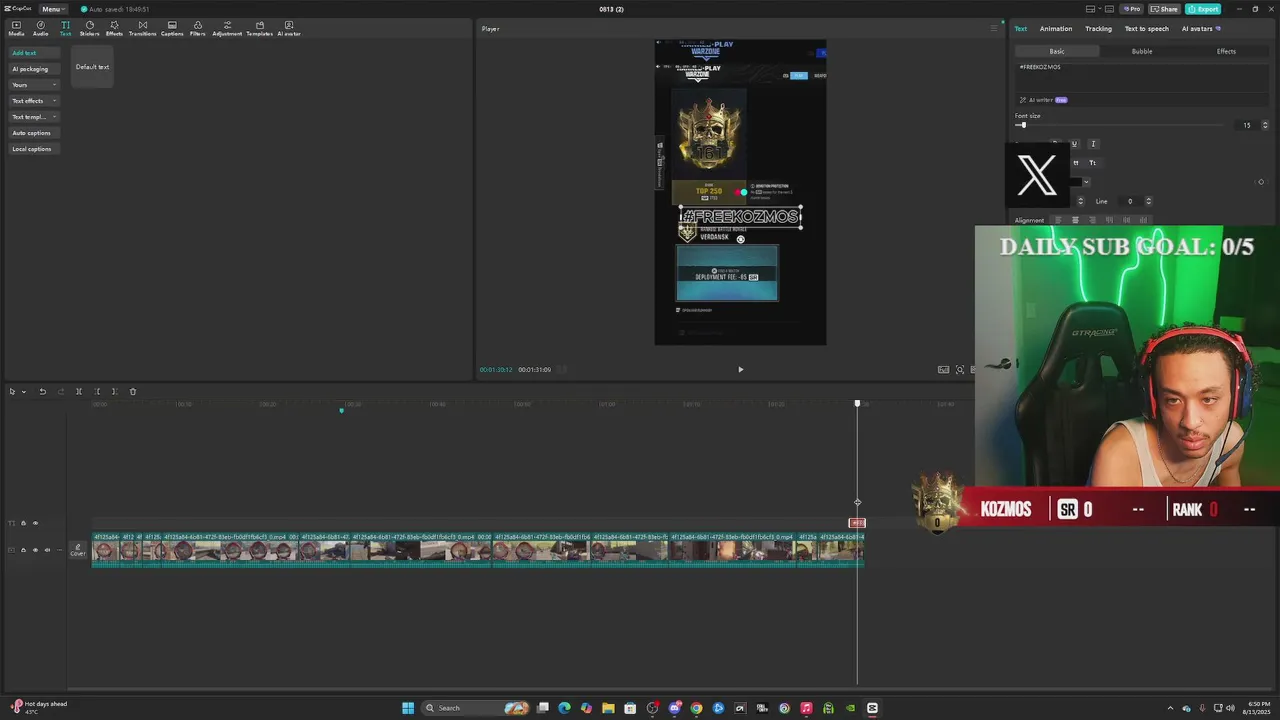Screen dimensions: 1280x720
Task: Click the AI writer button
Action: coord(1043,100)
